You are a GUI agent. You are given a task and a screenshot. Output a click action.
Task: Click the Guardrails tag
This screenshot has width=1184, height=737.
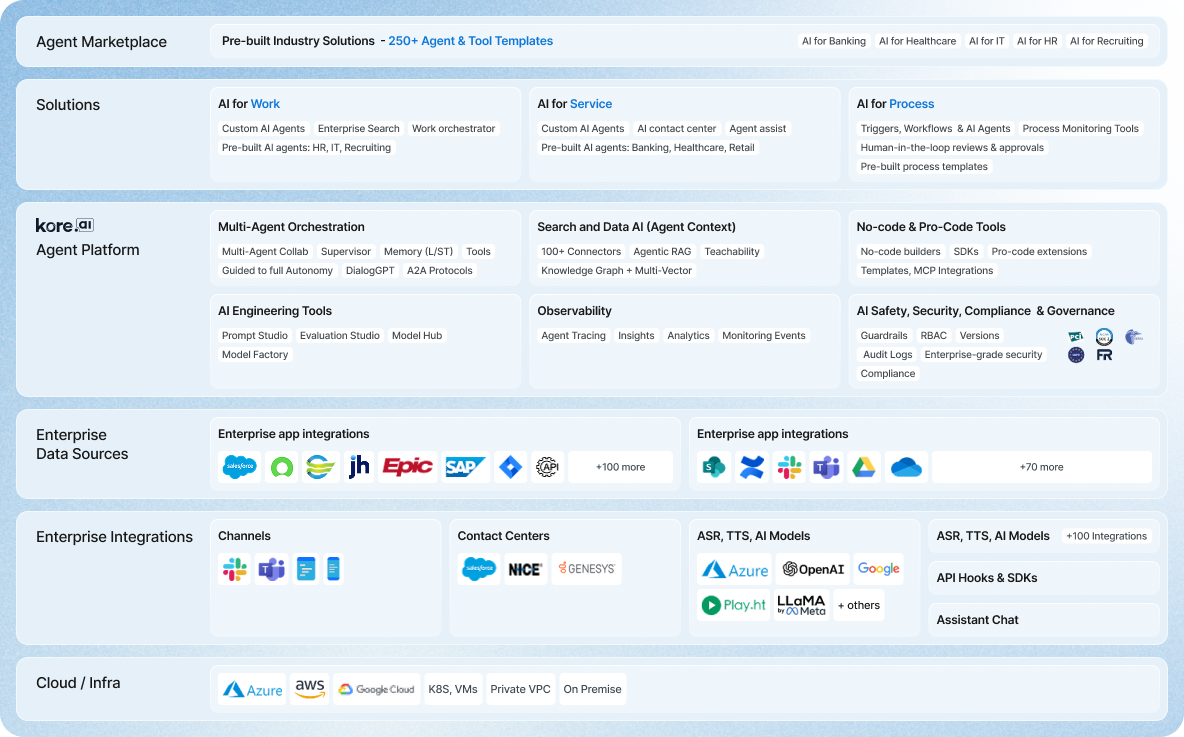(x=883, y=335)
